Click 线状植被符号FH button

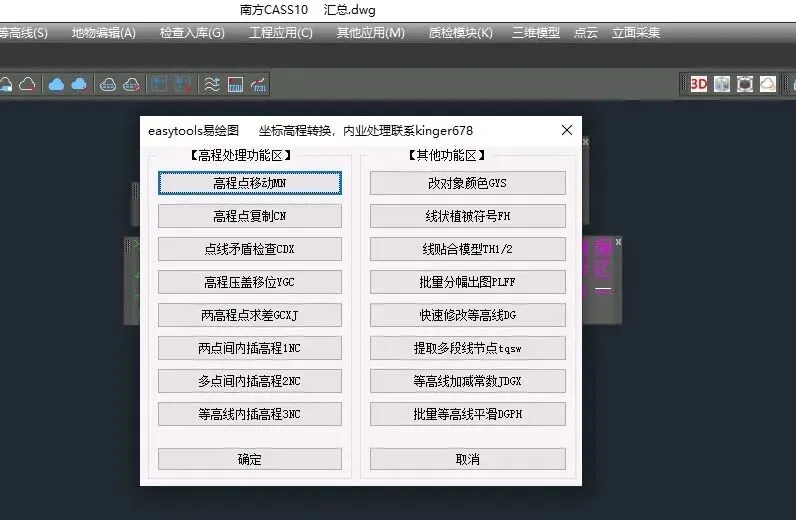[468, 216]
